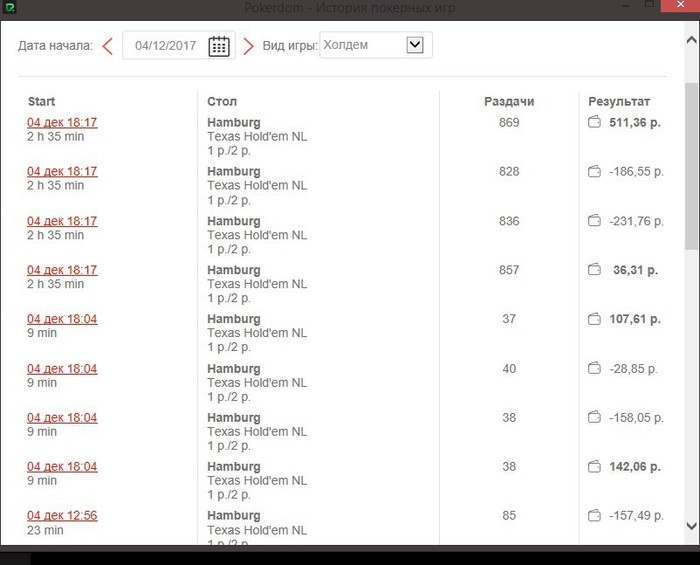The height and width of the screenshot is (565, 700).
Task: Go to previous date with left arrow
Action: pyautogui.click(x=108, y=46)
